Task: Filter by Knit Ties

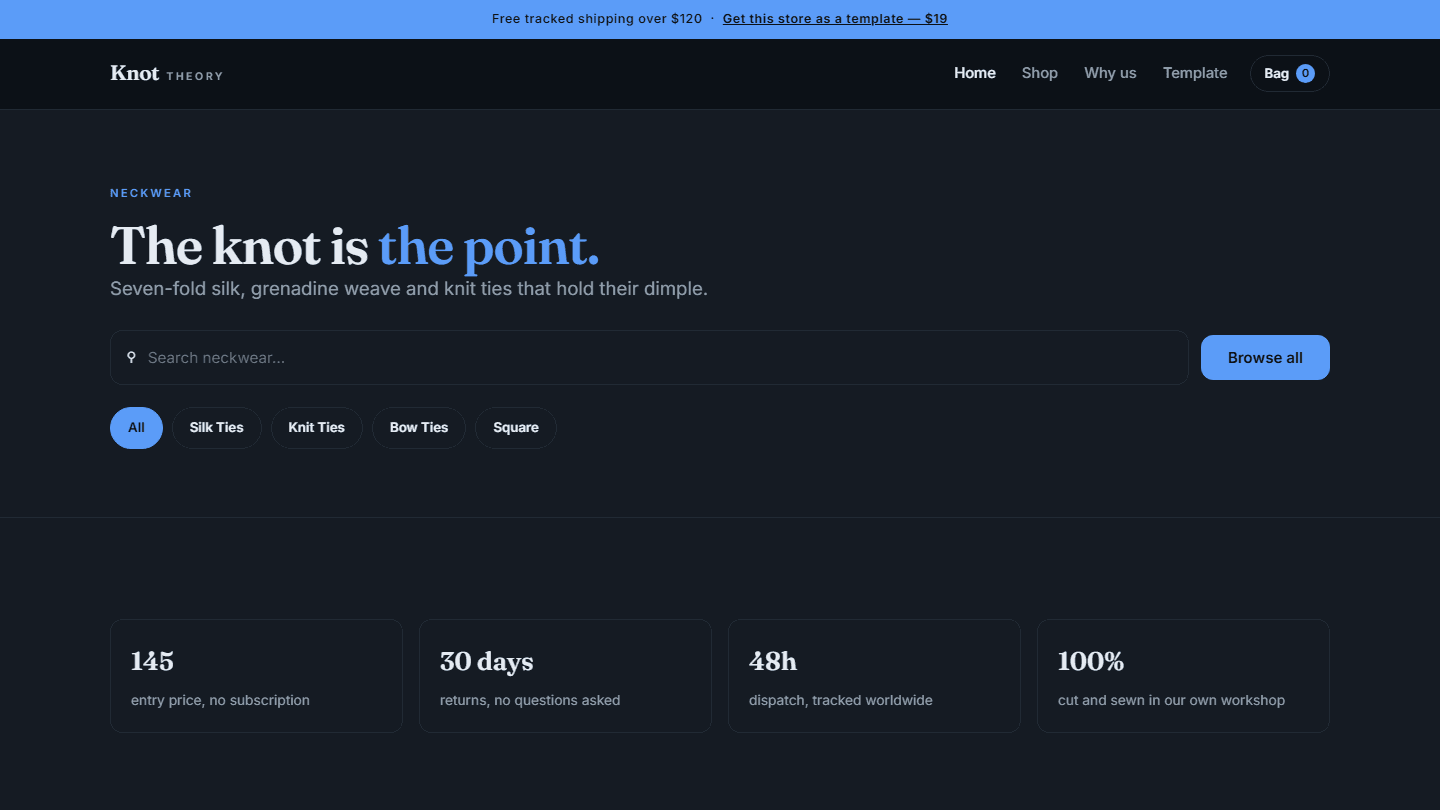Action: click(316, 428)
